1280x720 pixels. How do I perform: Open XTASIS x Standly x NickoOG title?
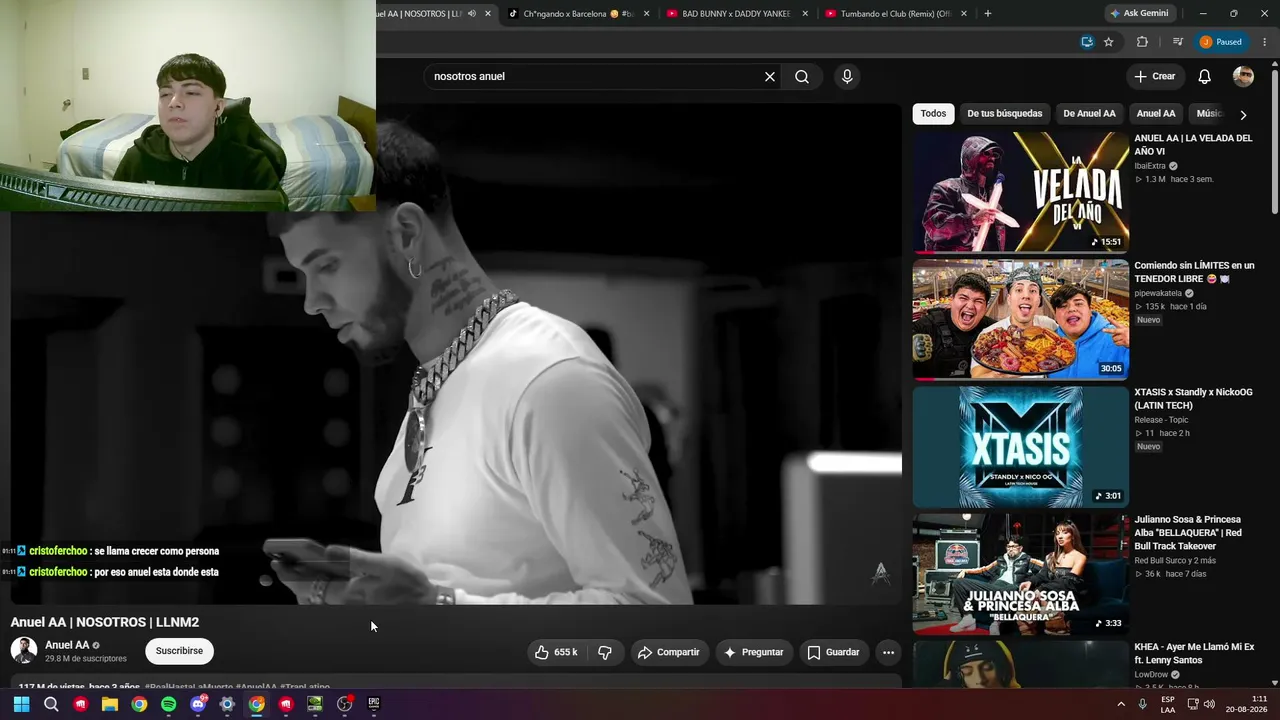[x=1193, y=399]
